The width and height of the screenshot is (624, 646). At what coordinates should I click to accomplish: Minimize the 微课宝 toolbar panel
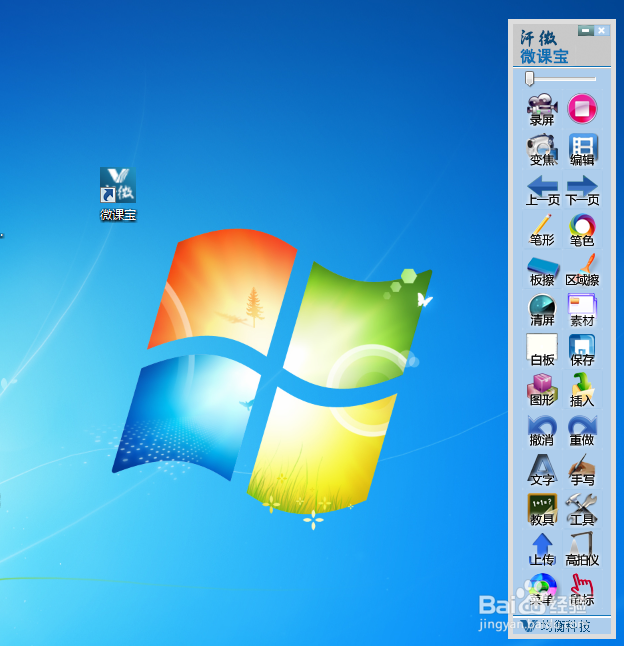click(585, 30)
